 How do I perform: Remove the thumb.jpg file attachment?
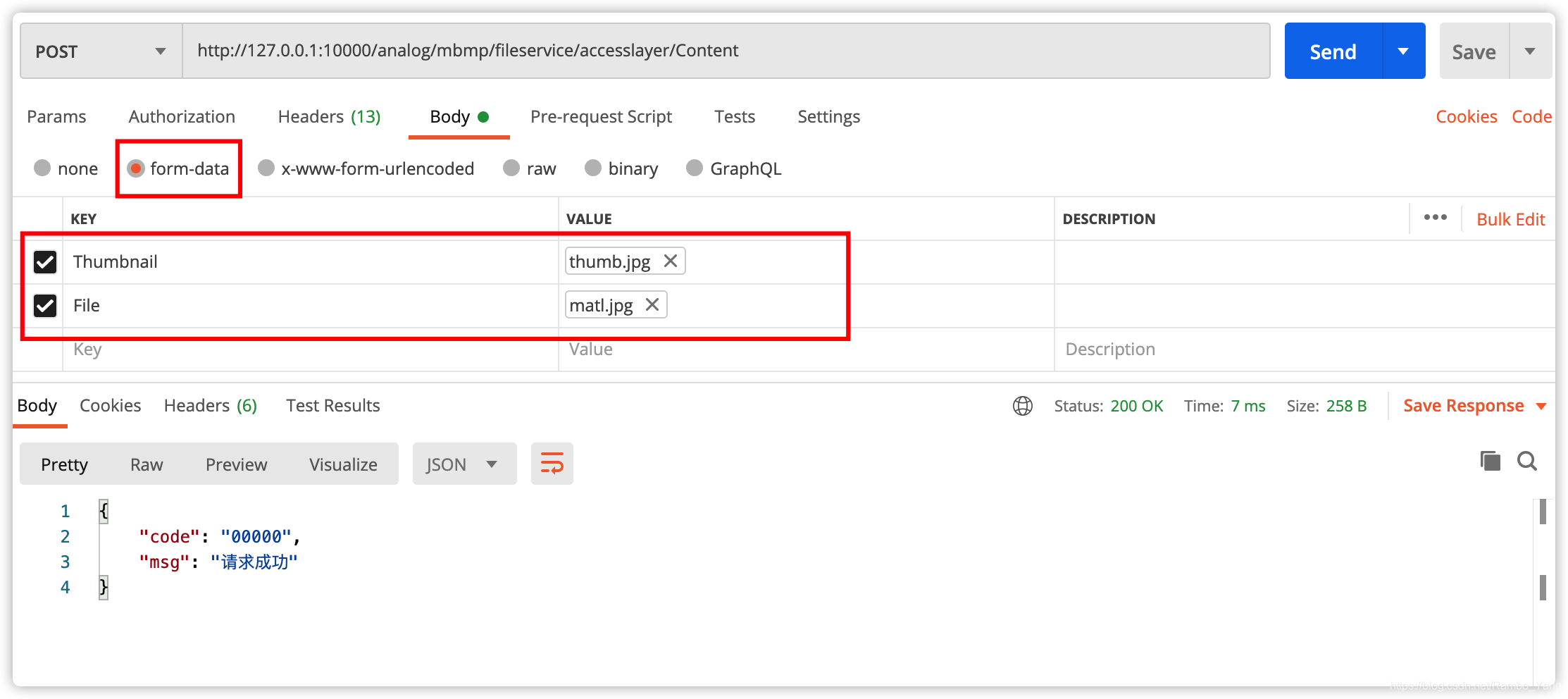(x=671, y=261)
